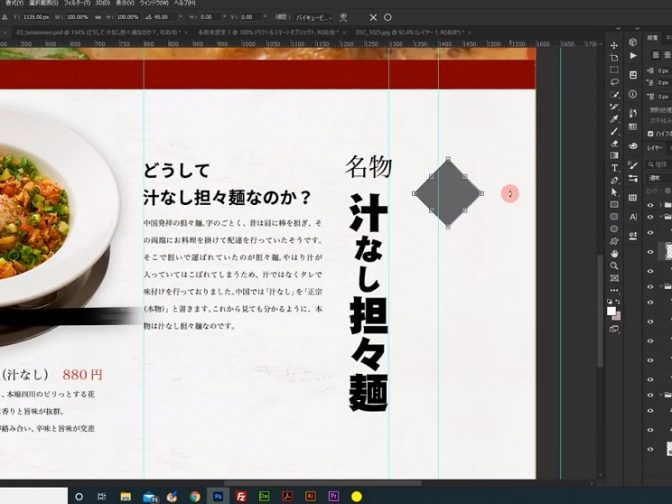
Task: Click the W 100.00% width field
Action: click(78, 17)
